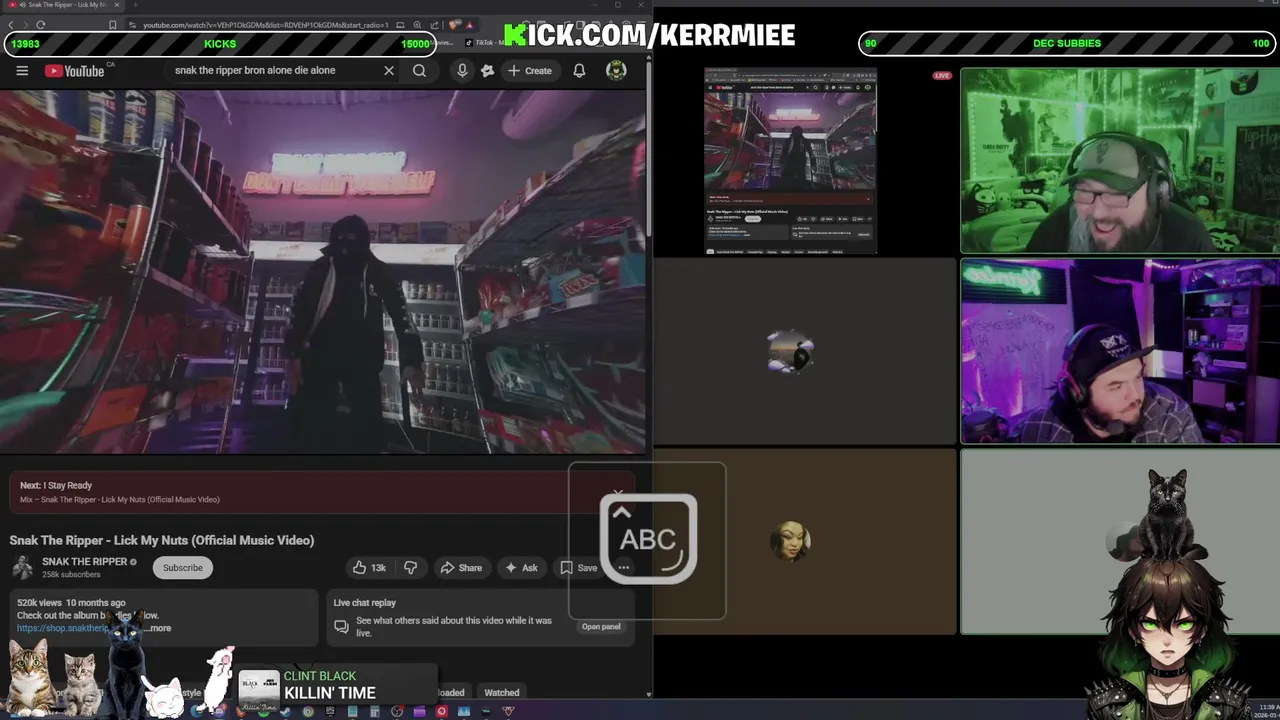Select the 'Watched' filter chip
This screenshot has width=1280, height=720.
pyautogui.click(x=502, y=692)
